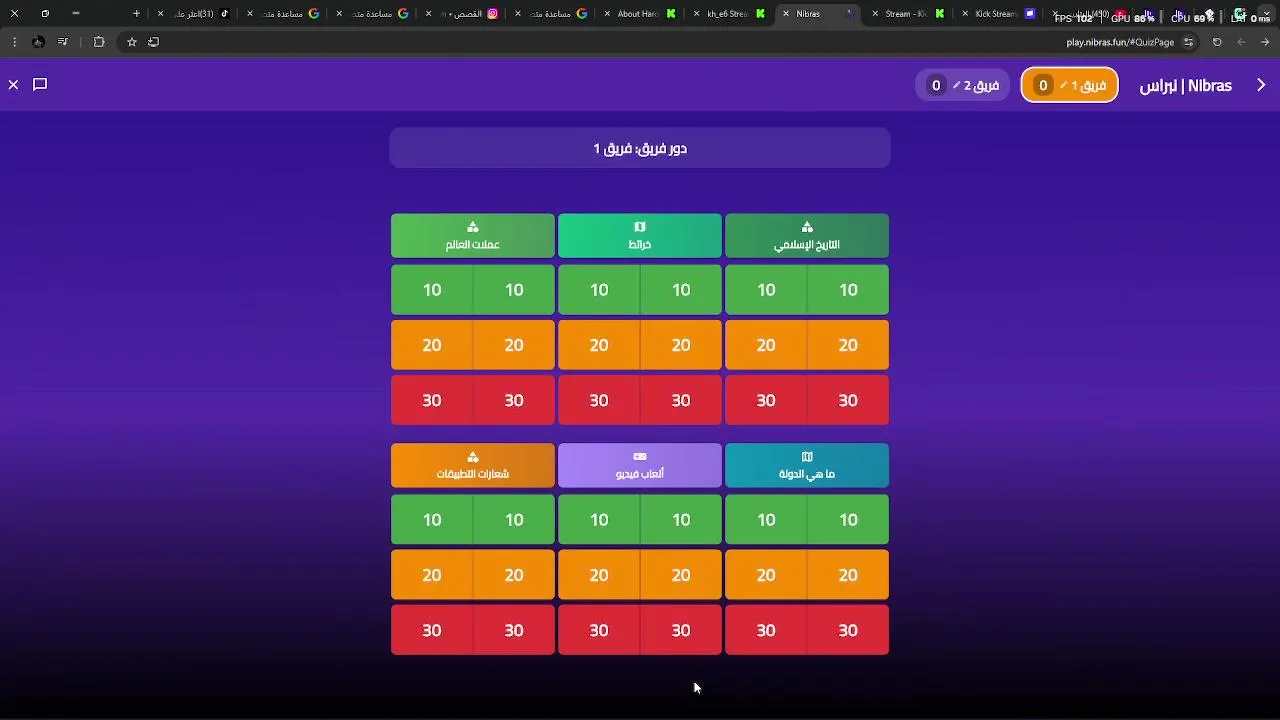The height and width of the screenshot is (720, 1280).
Task: Click the دور فريق: فريق 1 turn banner
Action: point(640,148)
